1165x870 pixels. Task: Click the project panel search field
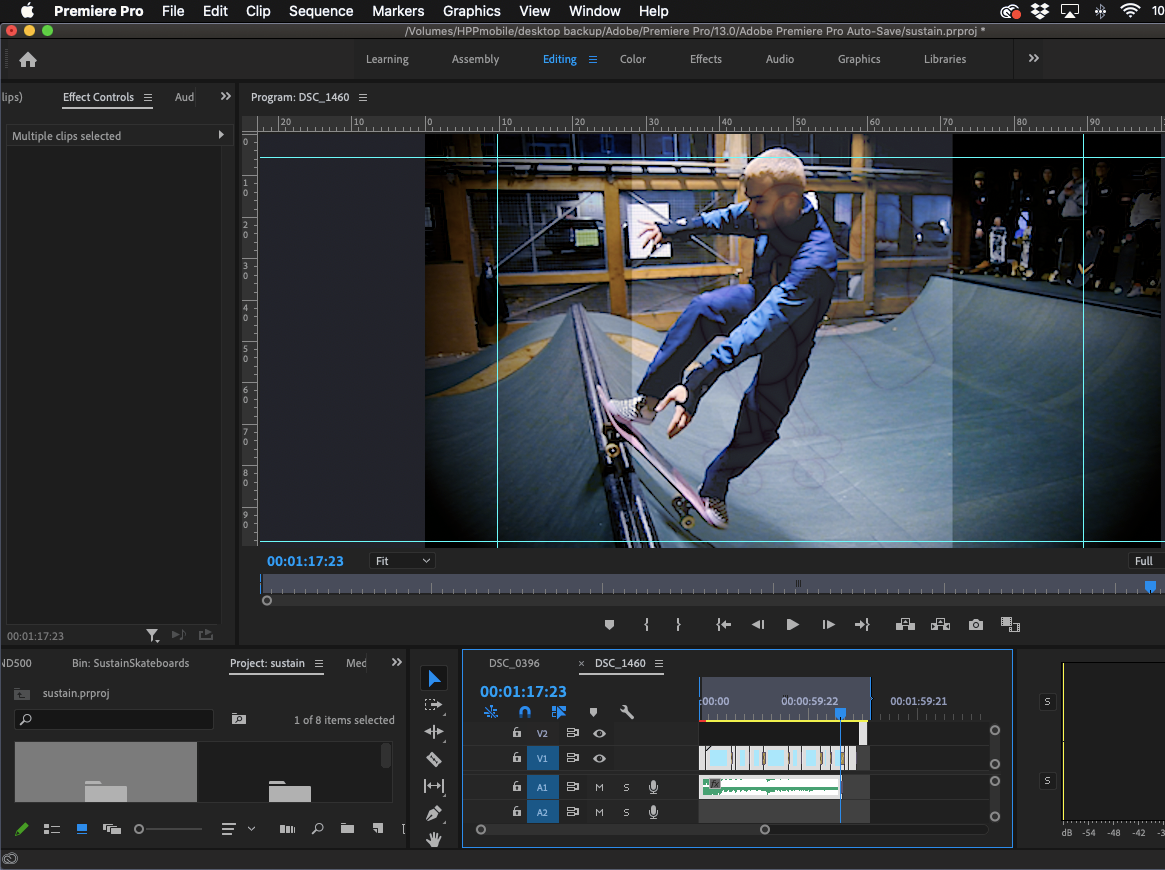(114, 720)
